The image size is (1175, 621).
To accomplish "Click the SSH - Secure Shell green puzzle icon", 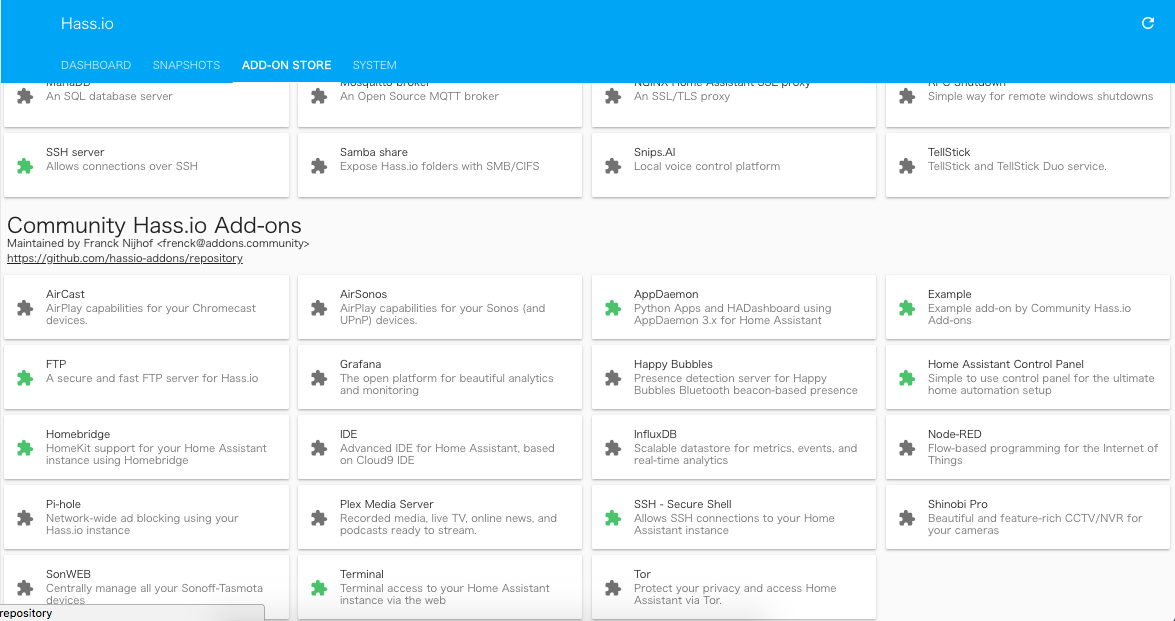I will point(613,518).
